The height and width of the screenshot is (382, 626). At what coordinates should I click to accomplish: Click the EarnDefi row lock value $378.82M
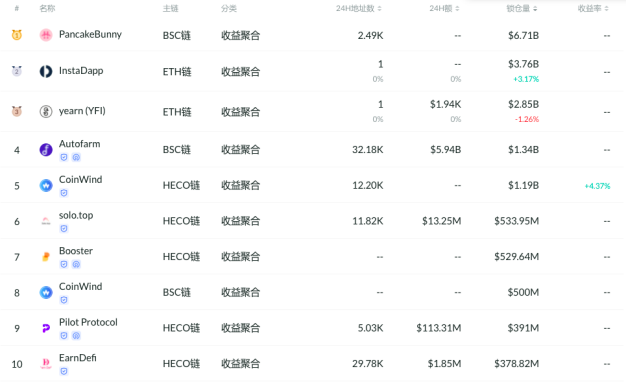(517, 364)
